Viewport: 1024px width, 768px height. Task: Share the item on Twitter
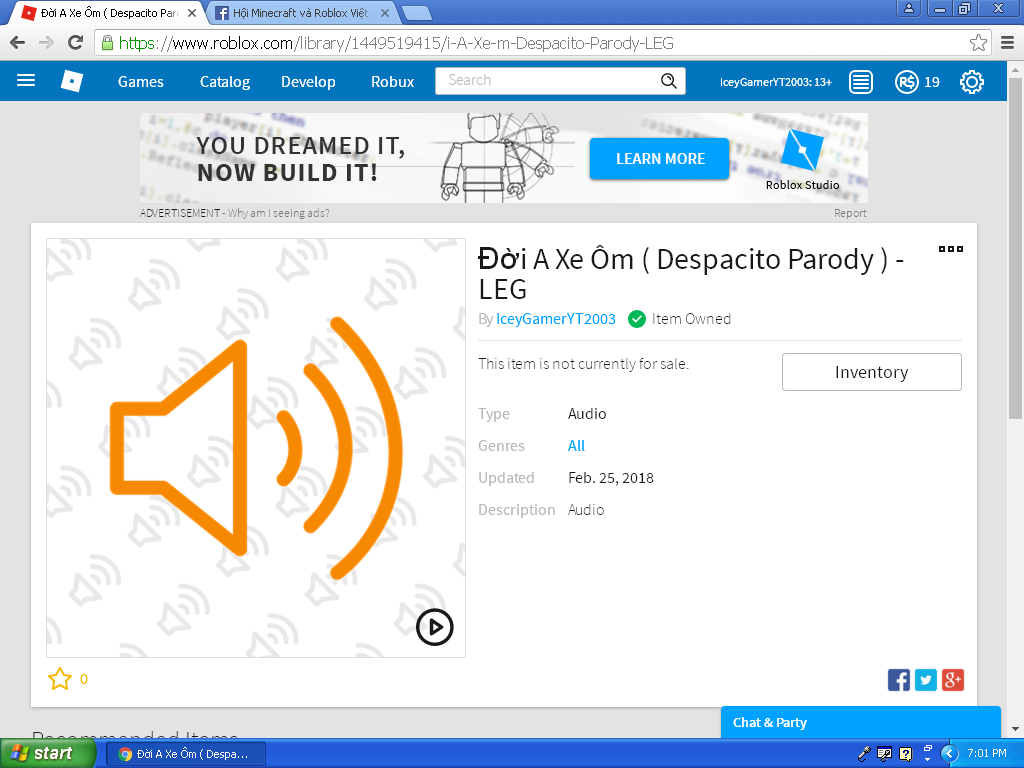pos(925,680)
